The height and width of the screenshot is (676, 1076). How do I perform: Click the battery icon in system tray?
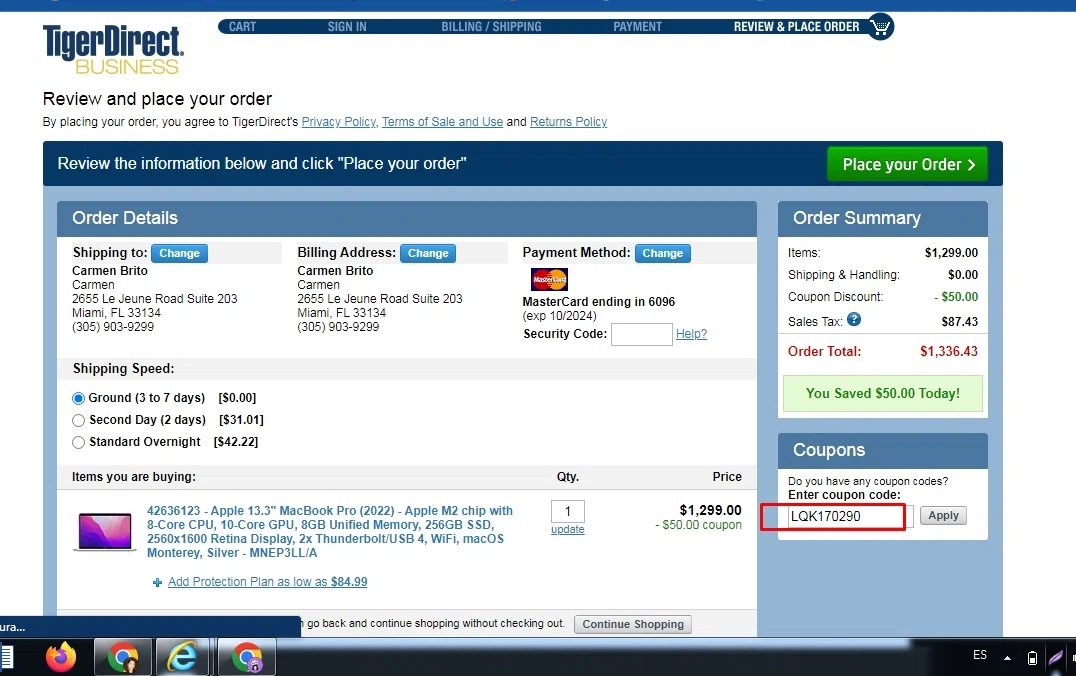1032,658
